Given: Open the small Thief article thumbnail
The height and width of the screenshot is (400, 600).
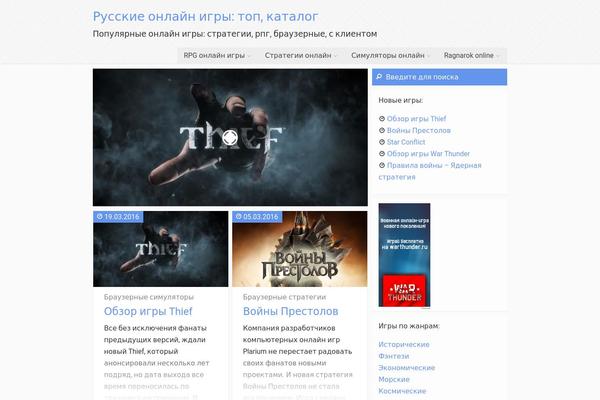Looking at the screenshot, I should pyautogui.click(x=160, y=249).
